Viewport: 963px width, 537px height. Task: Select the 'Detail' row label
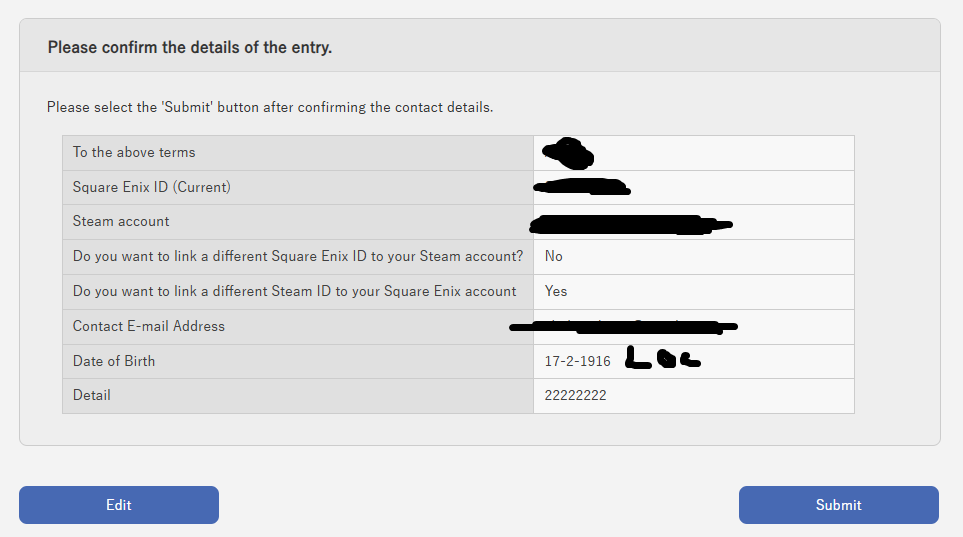92,395
